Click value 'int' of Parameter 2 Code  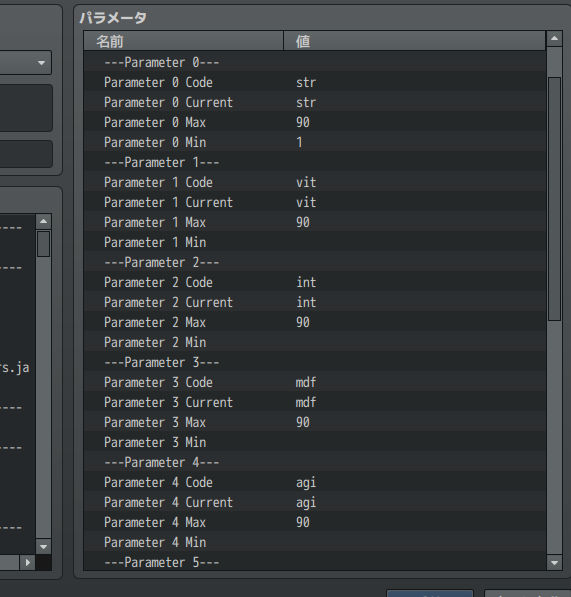tap(306, 282)
